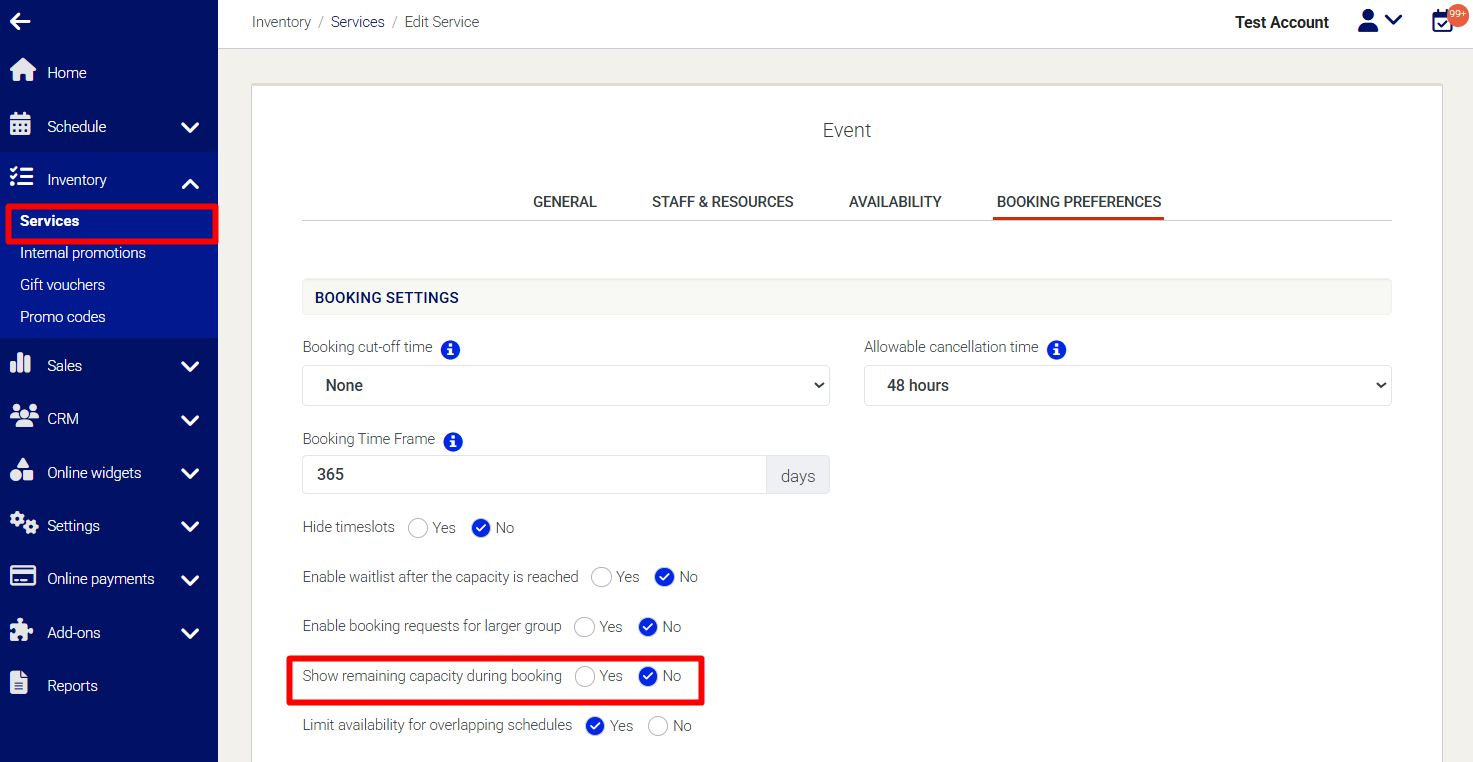1473x762 pixels.
Task: Click info icon beside Allowable cancellation time
Action: pyautogui.click(x=1056, y=350)
